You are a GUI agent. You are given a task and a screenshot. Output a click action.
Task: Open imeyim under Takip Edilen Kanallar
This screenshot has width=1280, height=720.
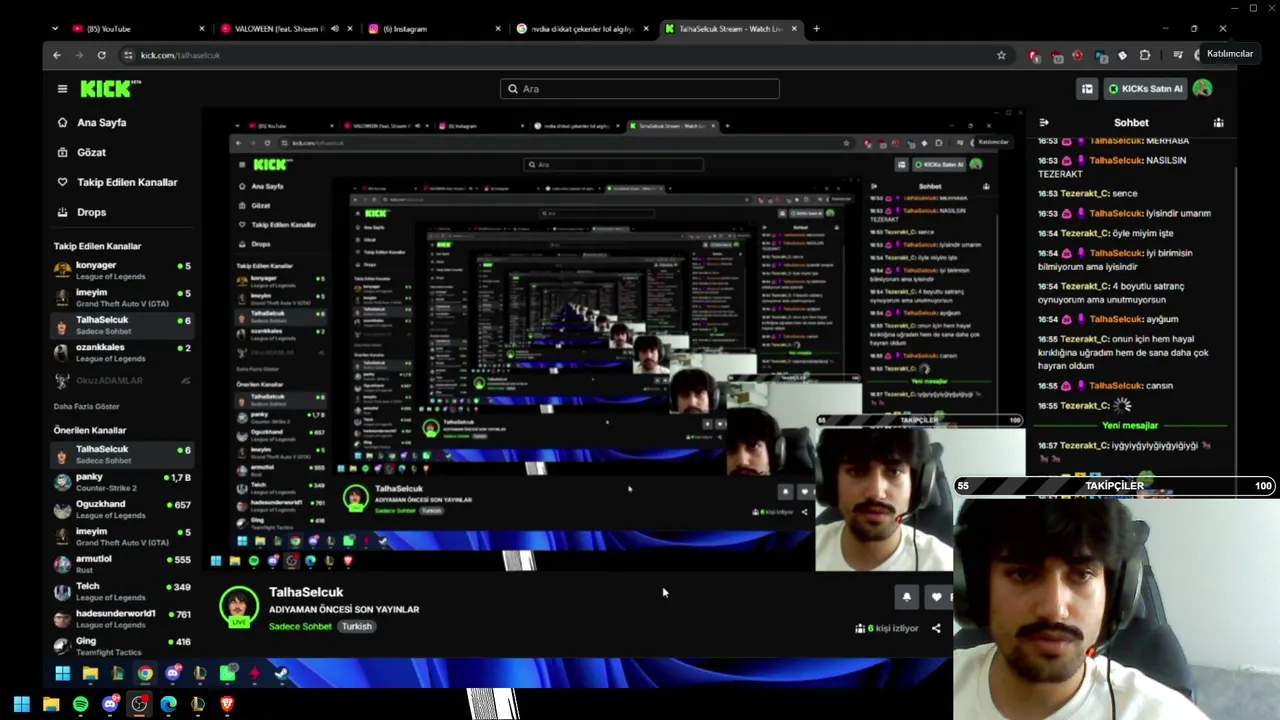click(122, 297)
